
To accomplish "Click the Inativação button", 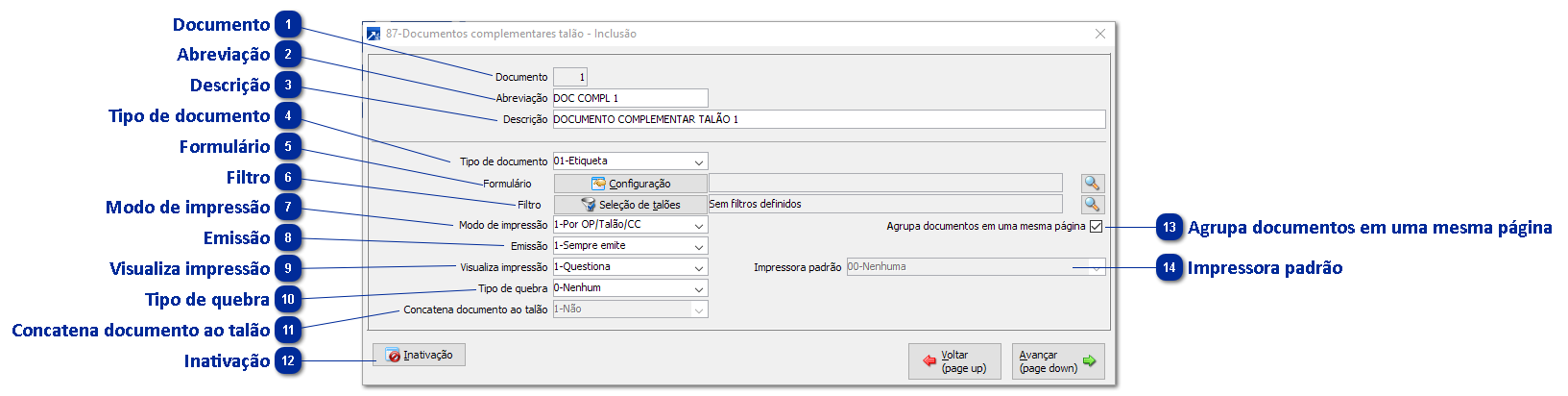I will pyautogui.click(x=420, y=355).
